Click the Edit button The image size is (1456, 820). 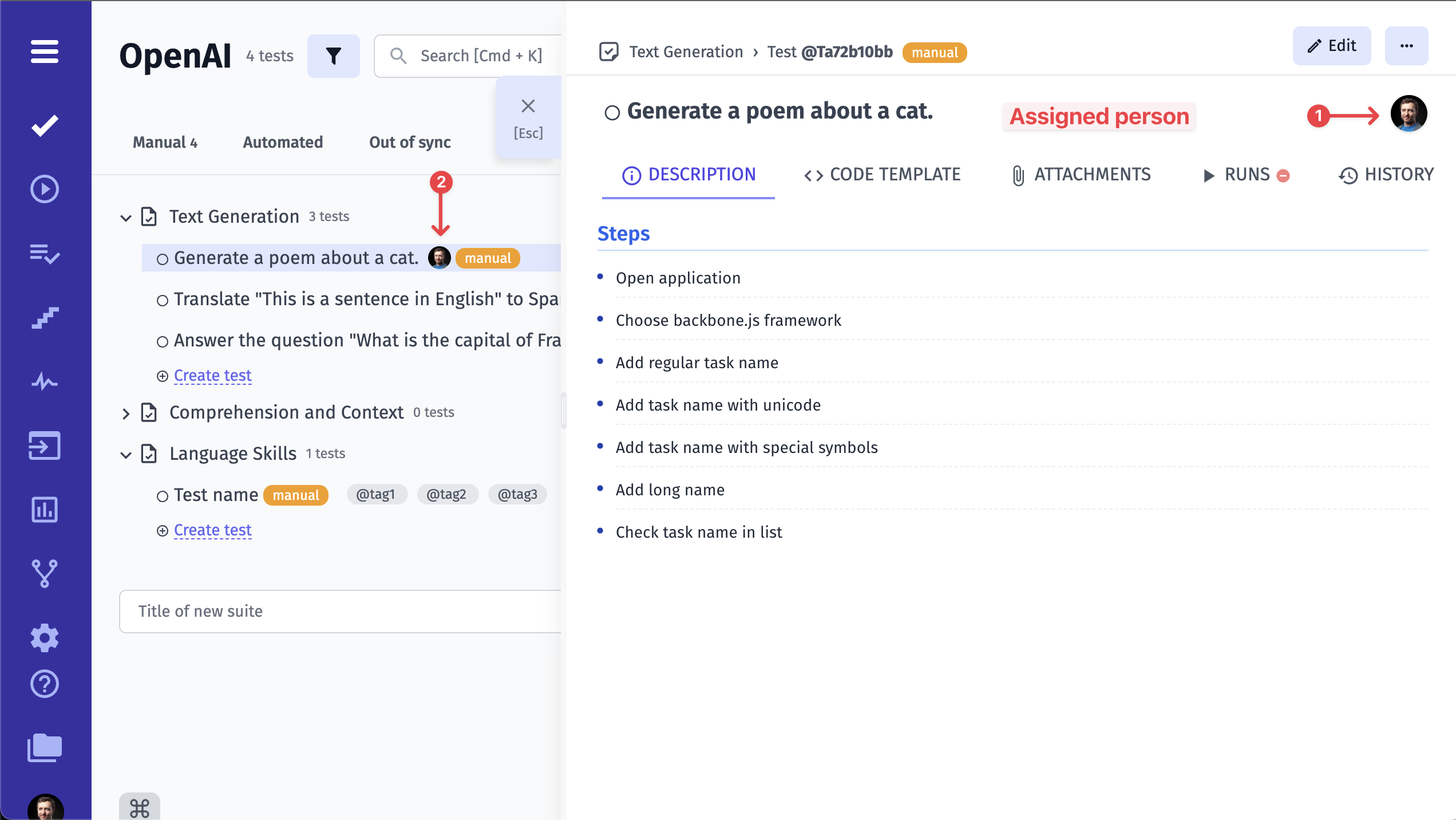[x=1331, y=46]
